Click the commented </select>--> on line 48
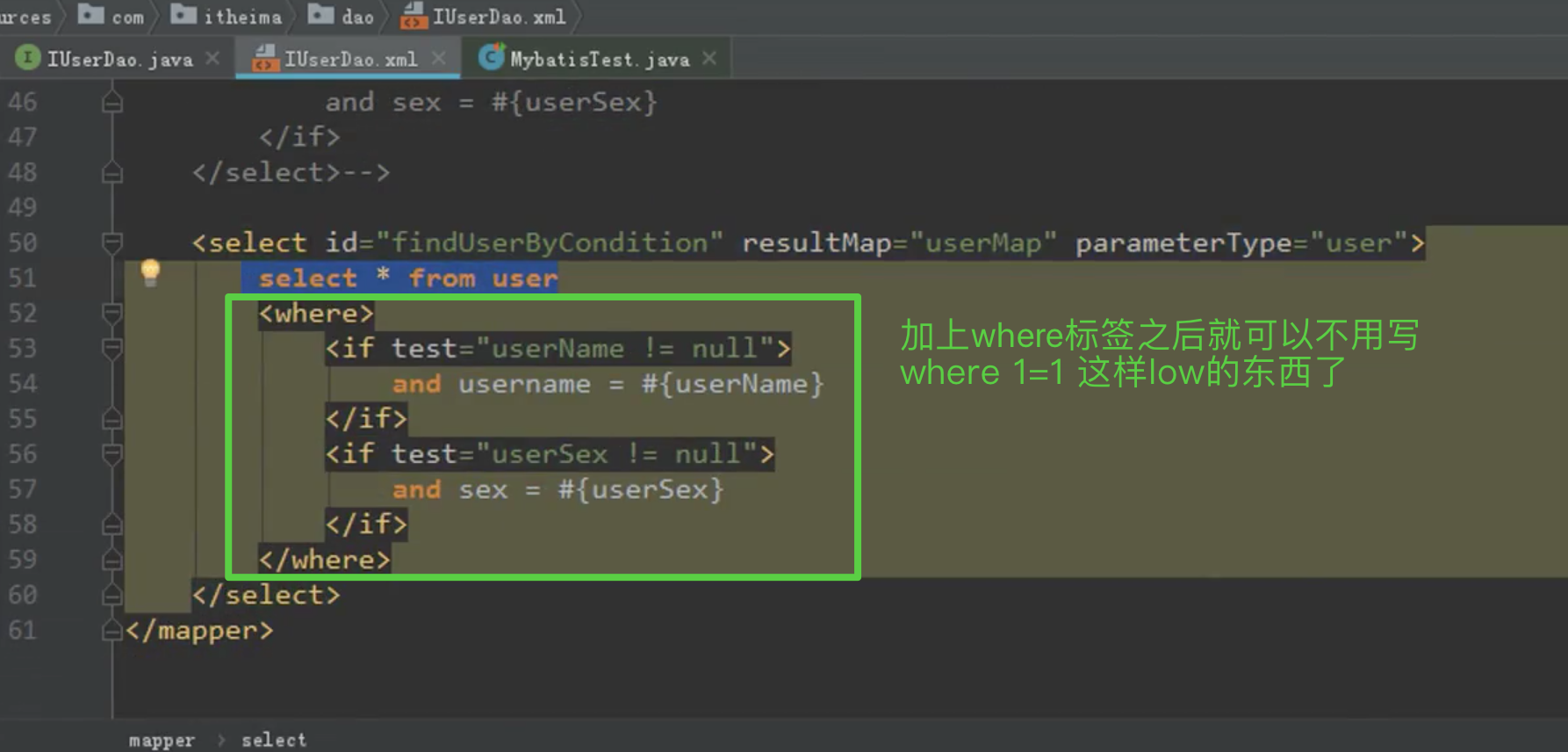The width and height of the screenshot is (1568, 752). (x=291, y=172)
